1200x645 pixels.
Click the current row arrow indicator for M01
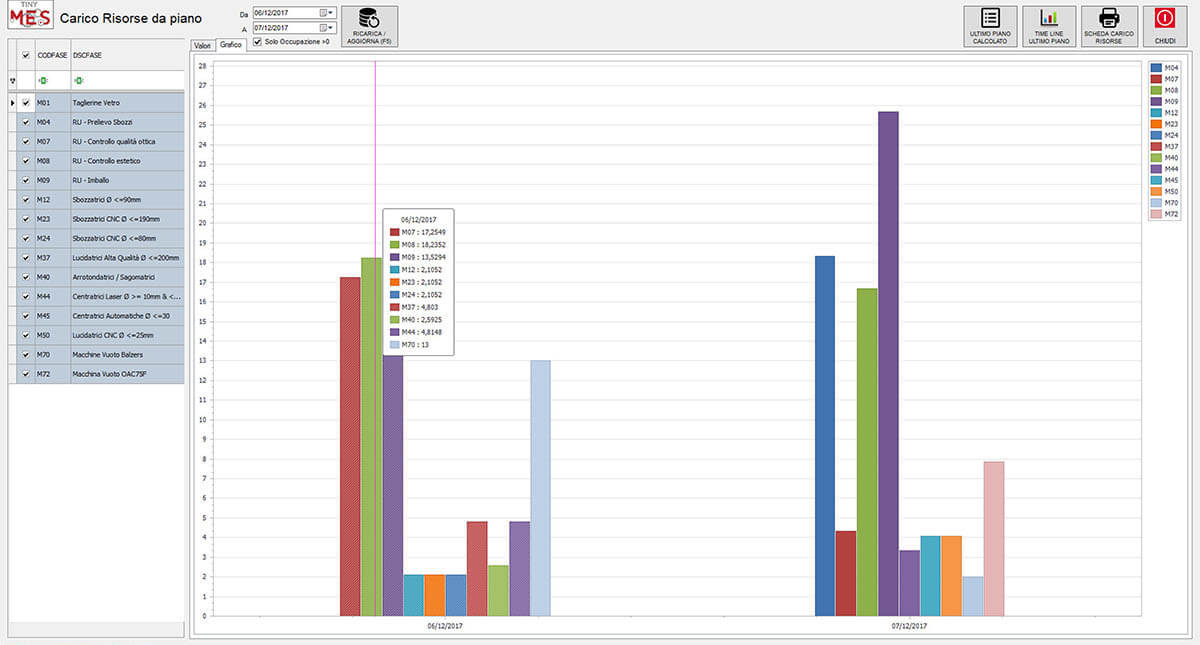[x=13, y=102]
